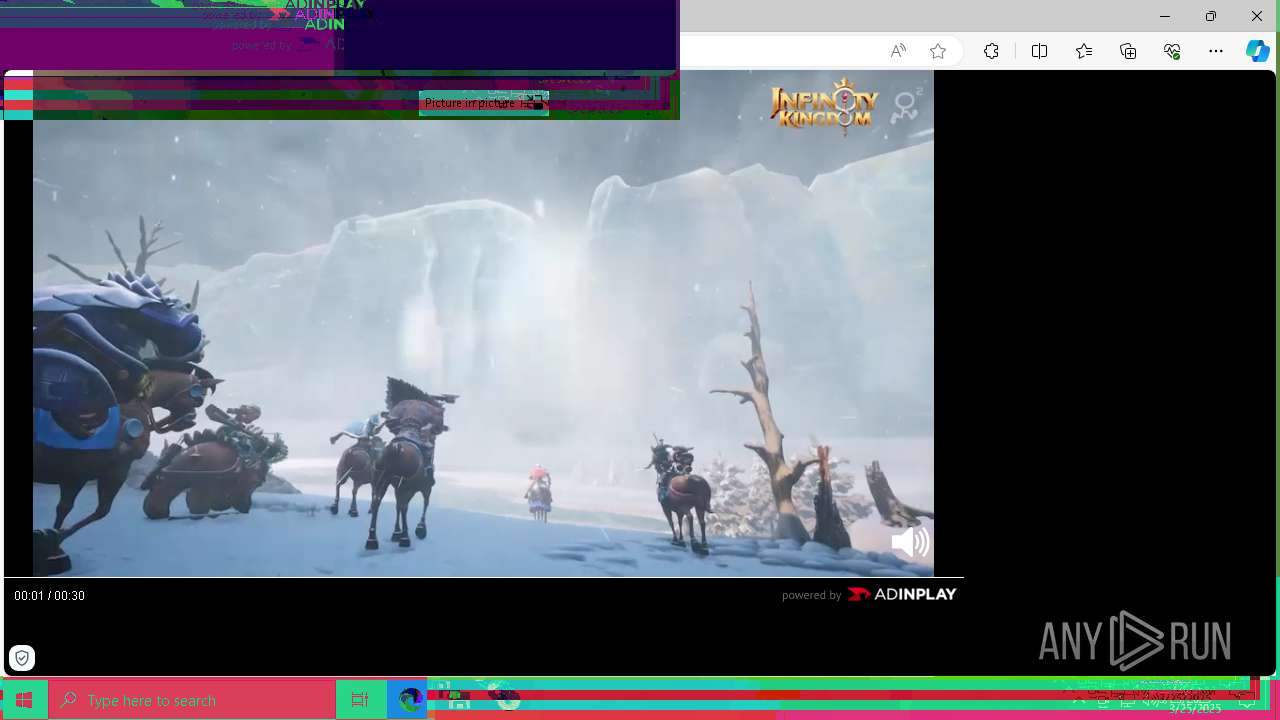1280x720 pixels.
Task: Open the Windows Start menu
Action: [x=24, y=700]
